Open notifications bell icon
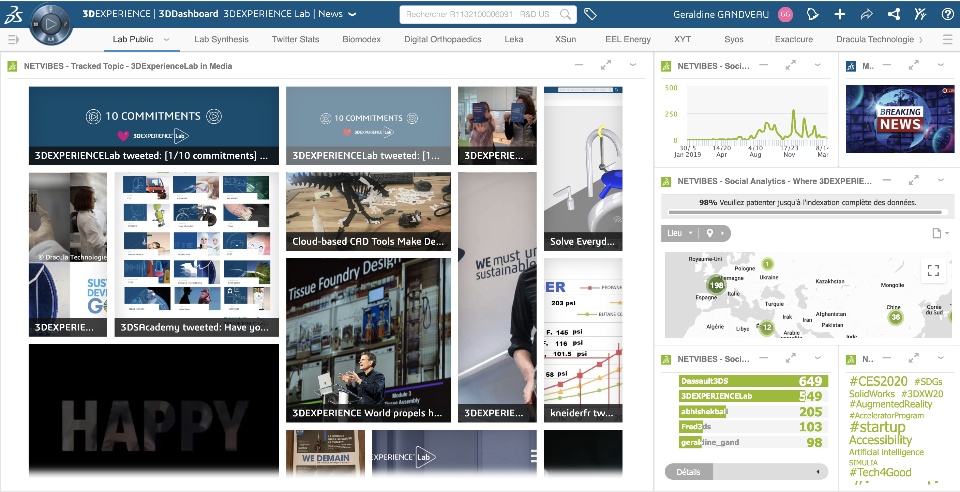 click(812, 14)
